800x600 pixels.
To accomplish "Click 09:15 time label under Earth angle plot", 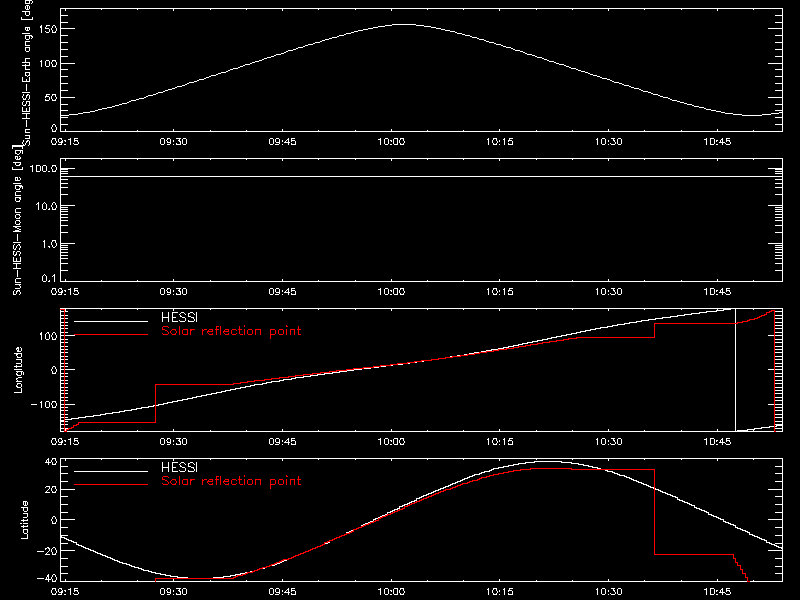I will point(65,142).
